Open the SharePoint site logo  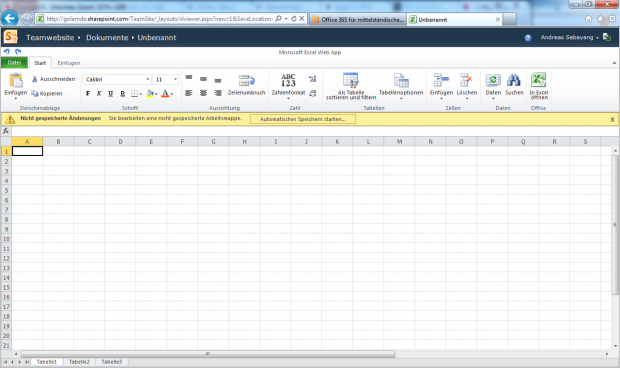coord(11,37)
